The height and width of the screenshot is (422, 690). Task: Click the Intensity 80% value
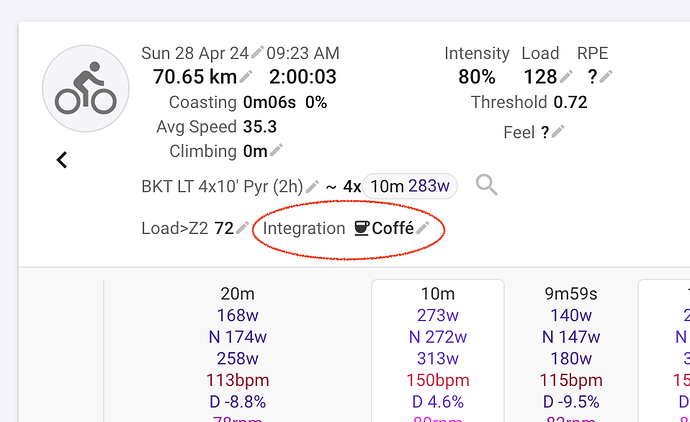[x=477, y=77]
